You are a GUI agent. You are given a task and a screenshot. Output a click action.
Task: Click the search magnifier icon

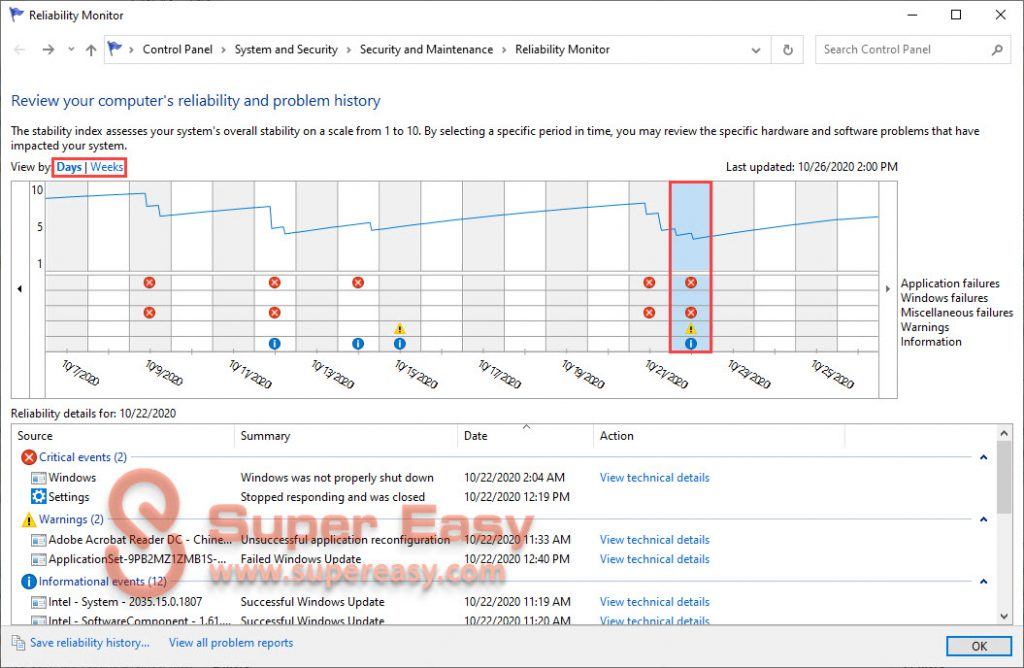(x=995, y=49)
